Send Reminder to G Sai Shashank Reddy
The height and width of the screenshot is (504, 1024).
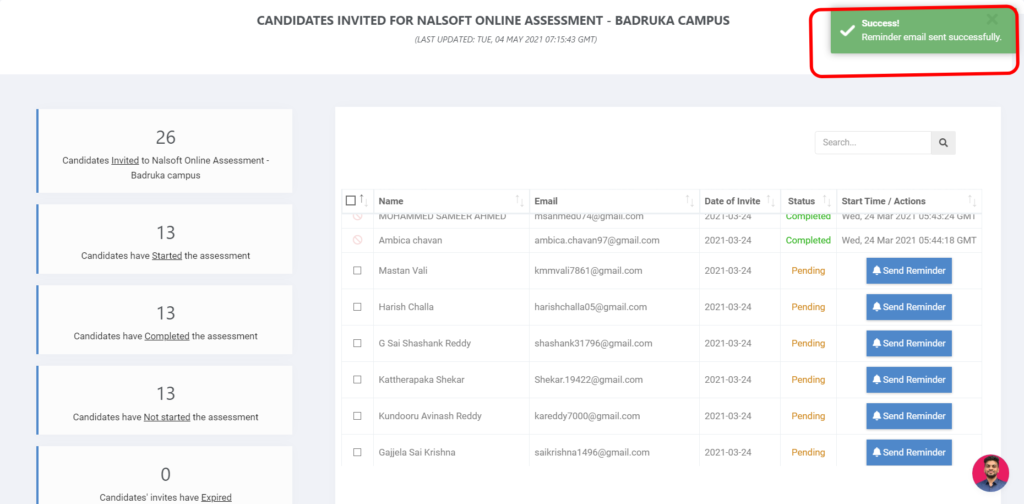tap(909, 343)
